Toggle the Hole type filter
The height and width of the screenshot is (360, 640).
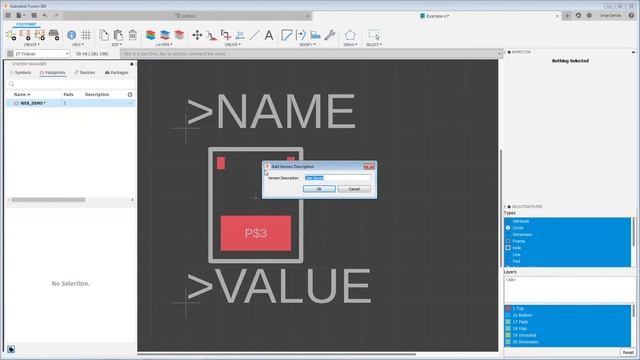[x=568, y=248]
